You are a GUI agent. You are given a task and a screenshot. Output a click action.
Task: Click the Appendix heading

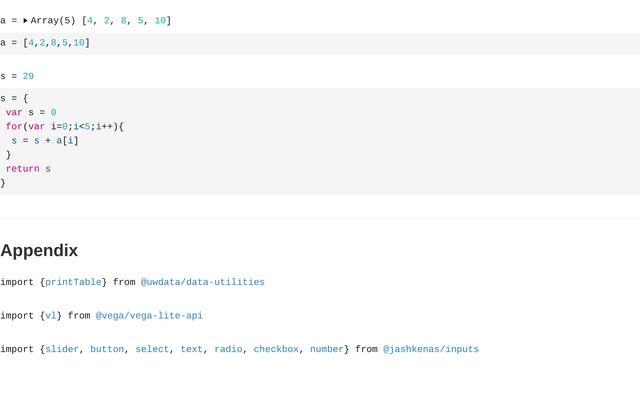(39, 251)
